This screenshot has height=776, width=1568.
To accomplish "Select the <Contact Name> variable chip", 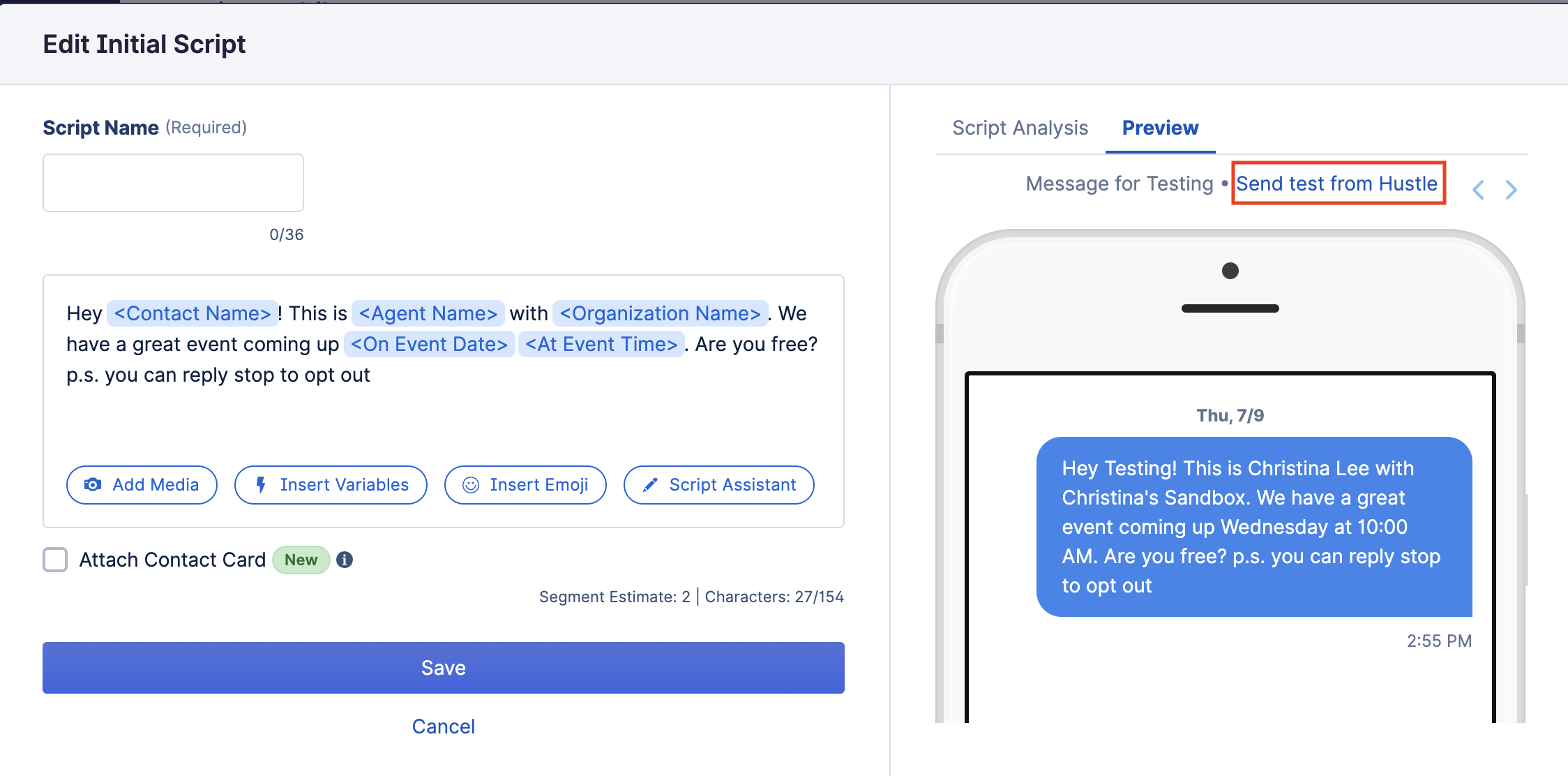I will [193, 313].
